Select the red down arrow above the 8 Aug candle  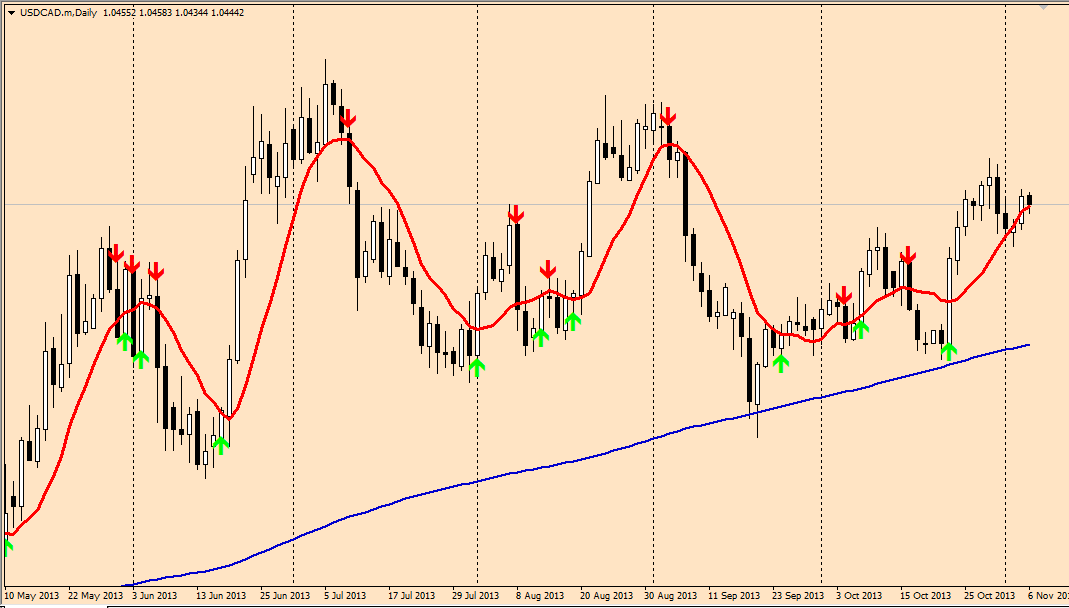pyautogui.click(x=515, y=214)
